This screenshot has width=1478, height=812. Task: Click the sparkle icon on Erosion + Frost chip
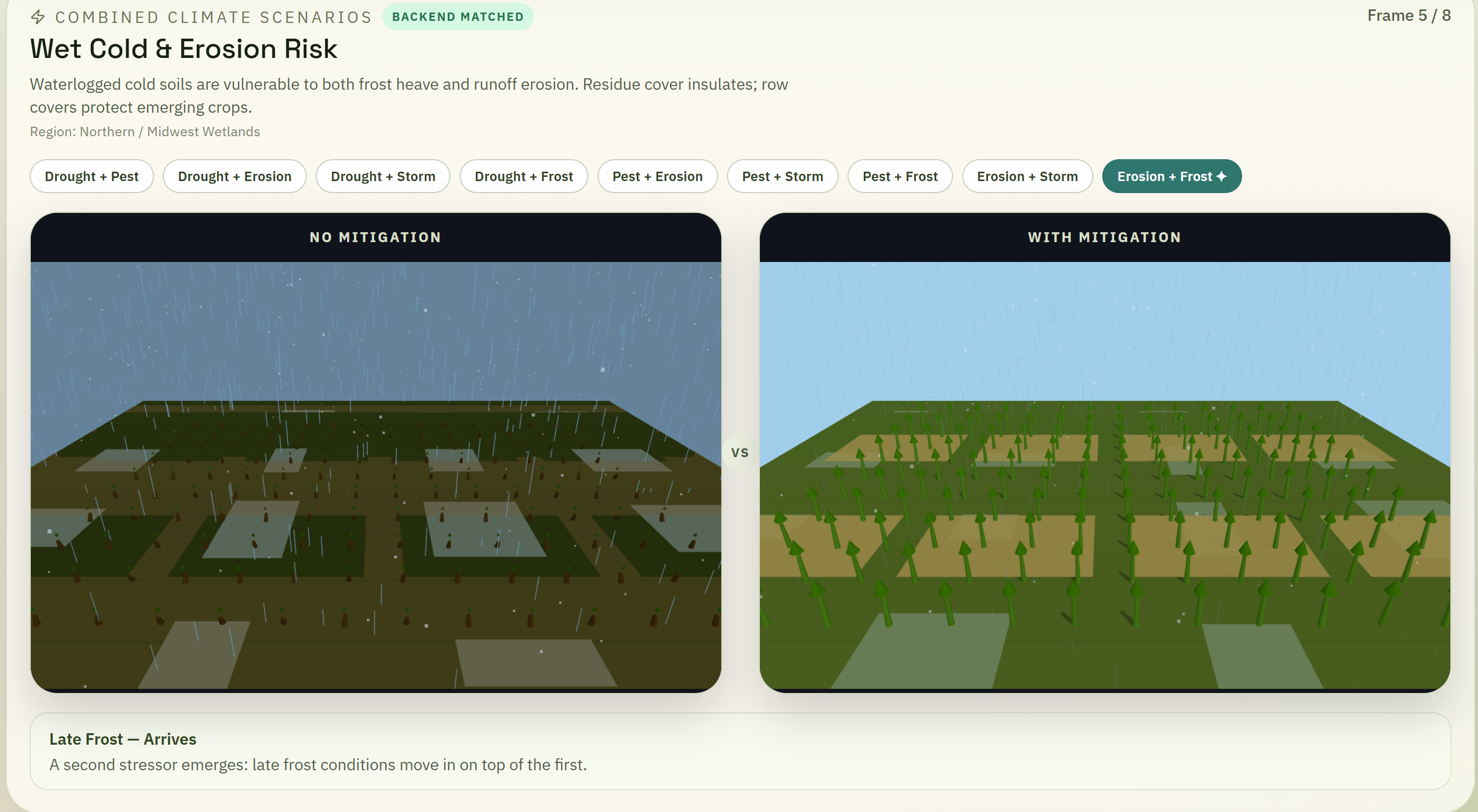[x=1222, y=176]
